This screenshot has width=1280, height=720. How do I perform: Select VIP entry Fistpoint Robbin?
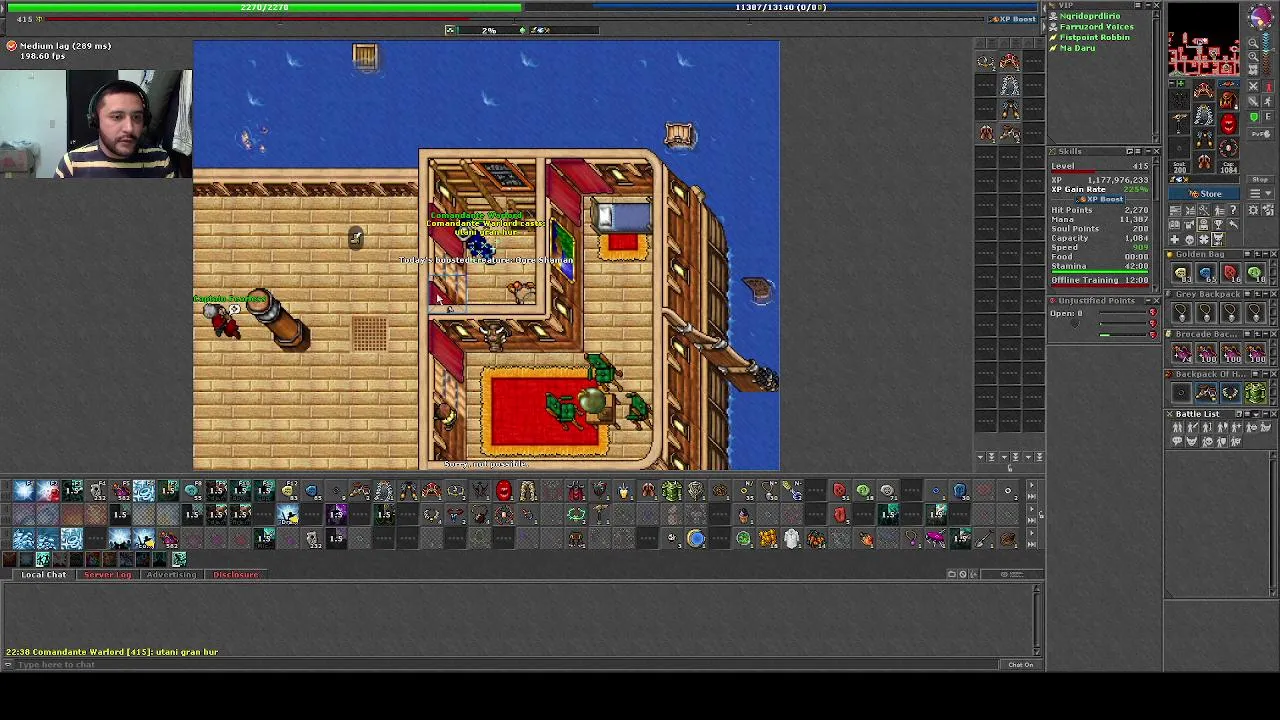pyautogui.click(x=1094, y=37)
